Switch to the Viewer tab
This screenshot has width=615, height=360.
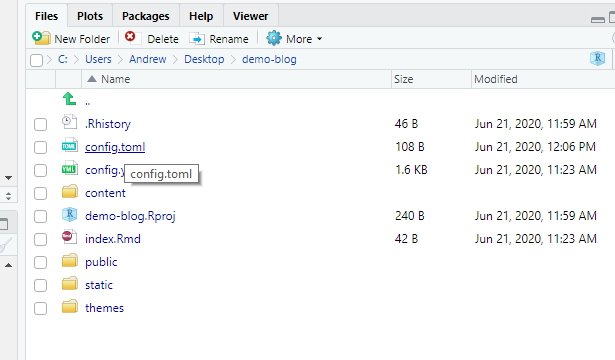[250, 16]
